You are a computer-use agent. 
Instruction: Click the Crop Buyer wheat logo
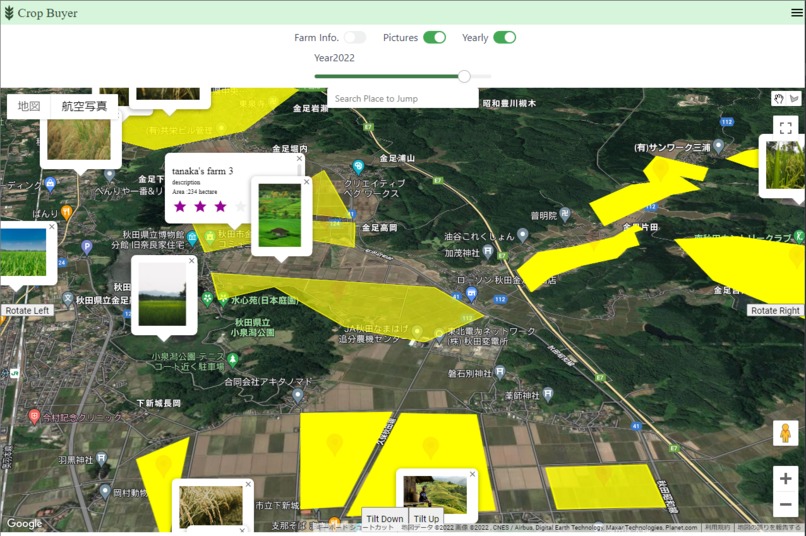pyautogui.click(x=9, y=13)
